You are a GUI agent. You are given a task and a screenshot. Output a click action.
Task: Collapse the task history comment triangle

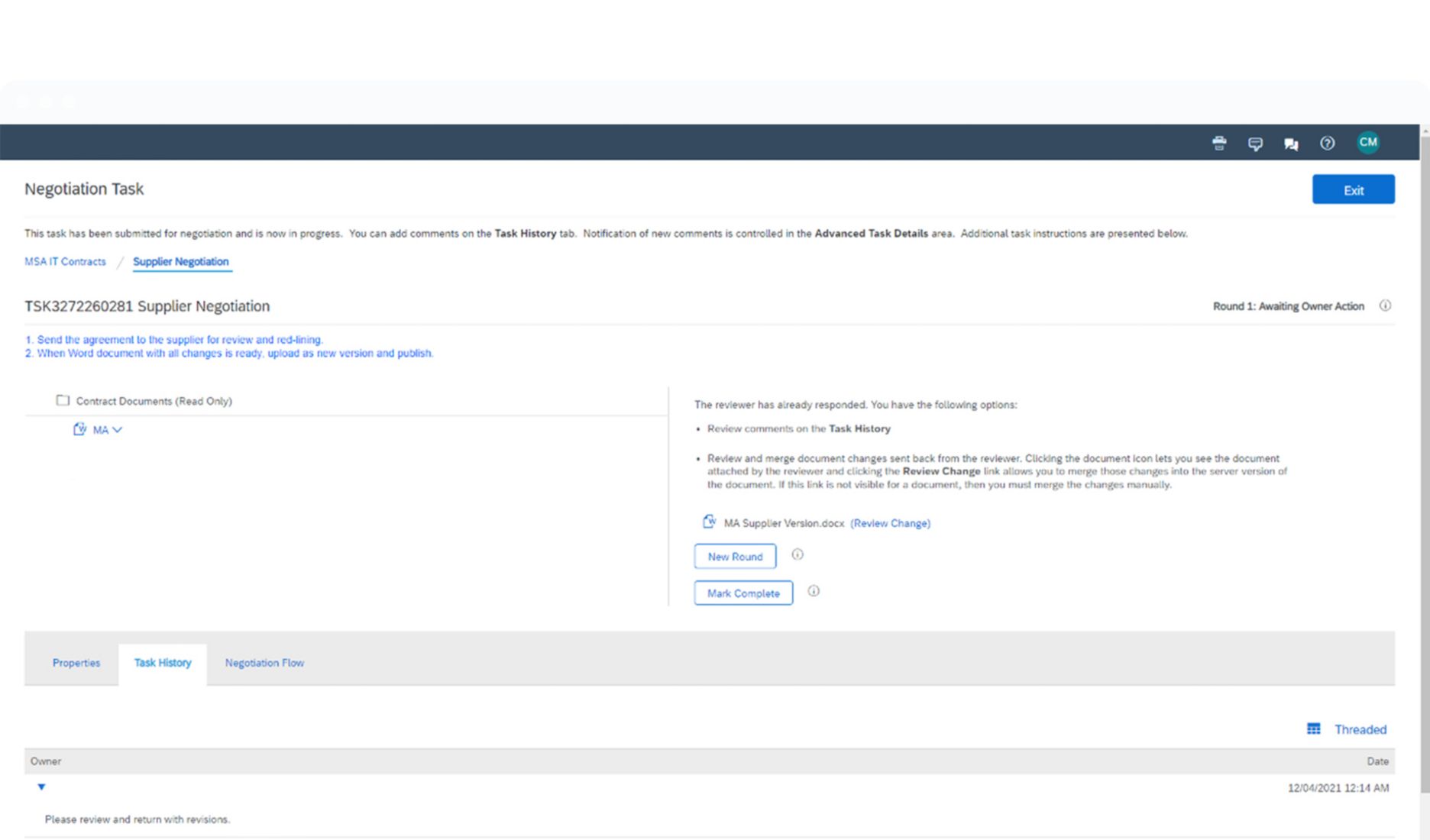[41, 787]
